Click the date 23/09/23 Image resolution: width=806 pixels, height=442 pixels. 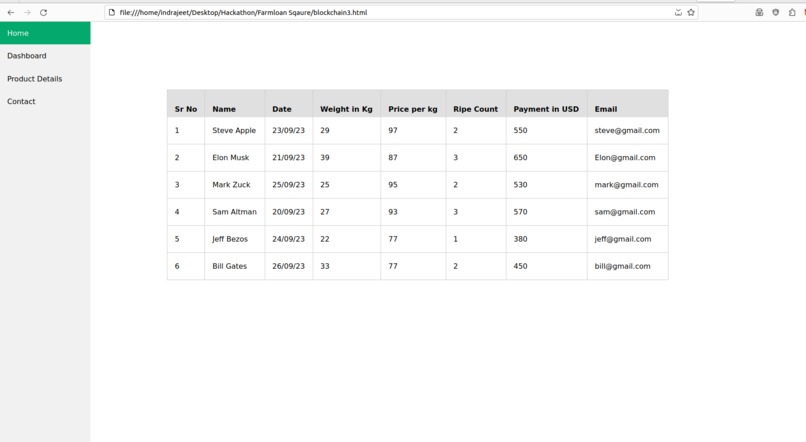coord(288,131)
